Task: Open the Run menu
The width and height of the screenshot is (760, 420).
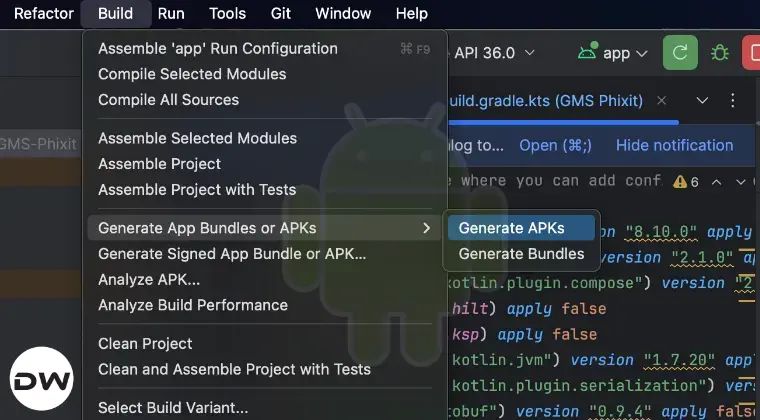Action: 171,14
